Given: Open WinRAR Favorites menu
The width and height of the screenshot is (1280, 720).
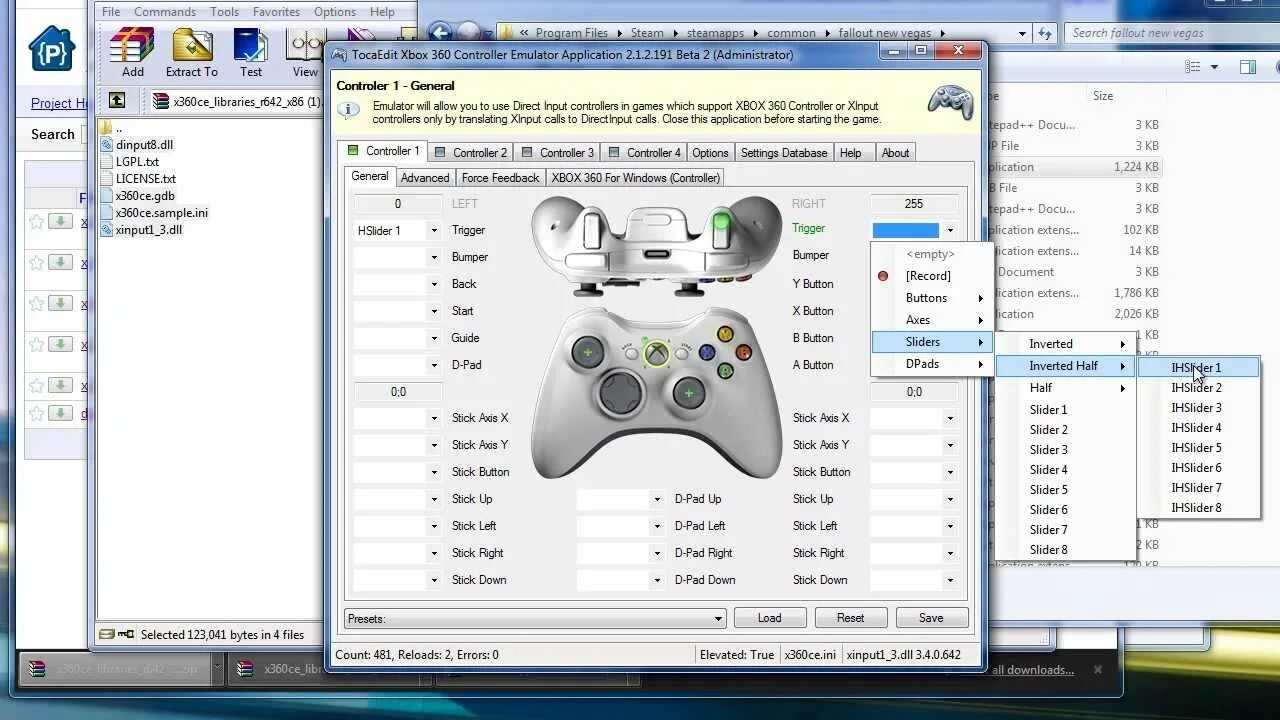Looking at the screenshot, I should coord(276,12).
